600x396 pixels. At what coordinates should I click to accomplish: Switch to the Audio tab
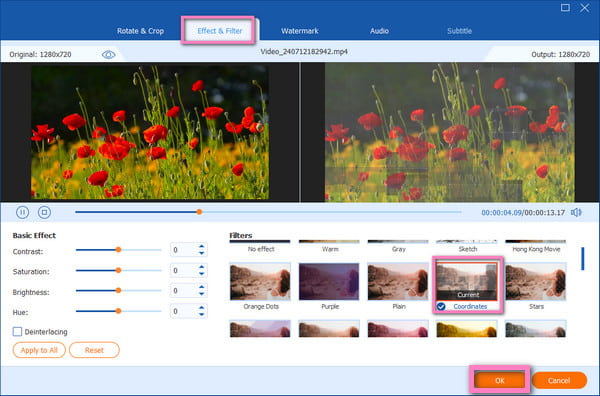click(x=379, y=31)
